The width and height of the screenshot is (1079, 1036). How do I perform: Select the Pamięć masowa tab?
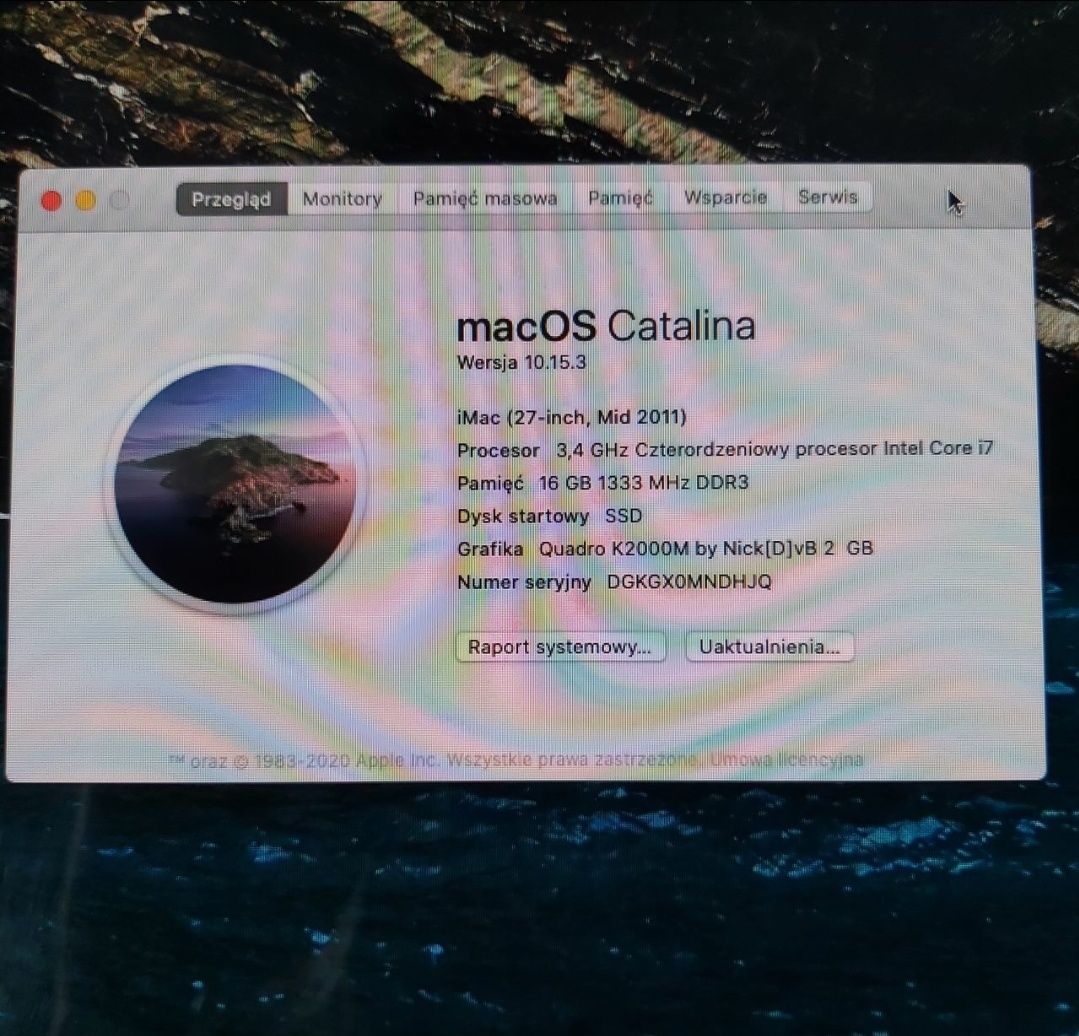[485, 198]
